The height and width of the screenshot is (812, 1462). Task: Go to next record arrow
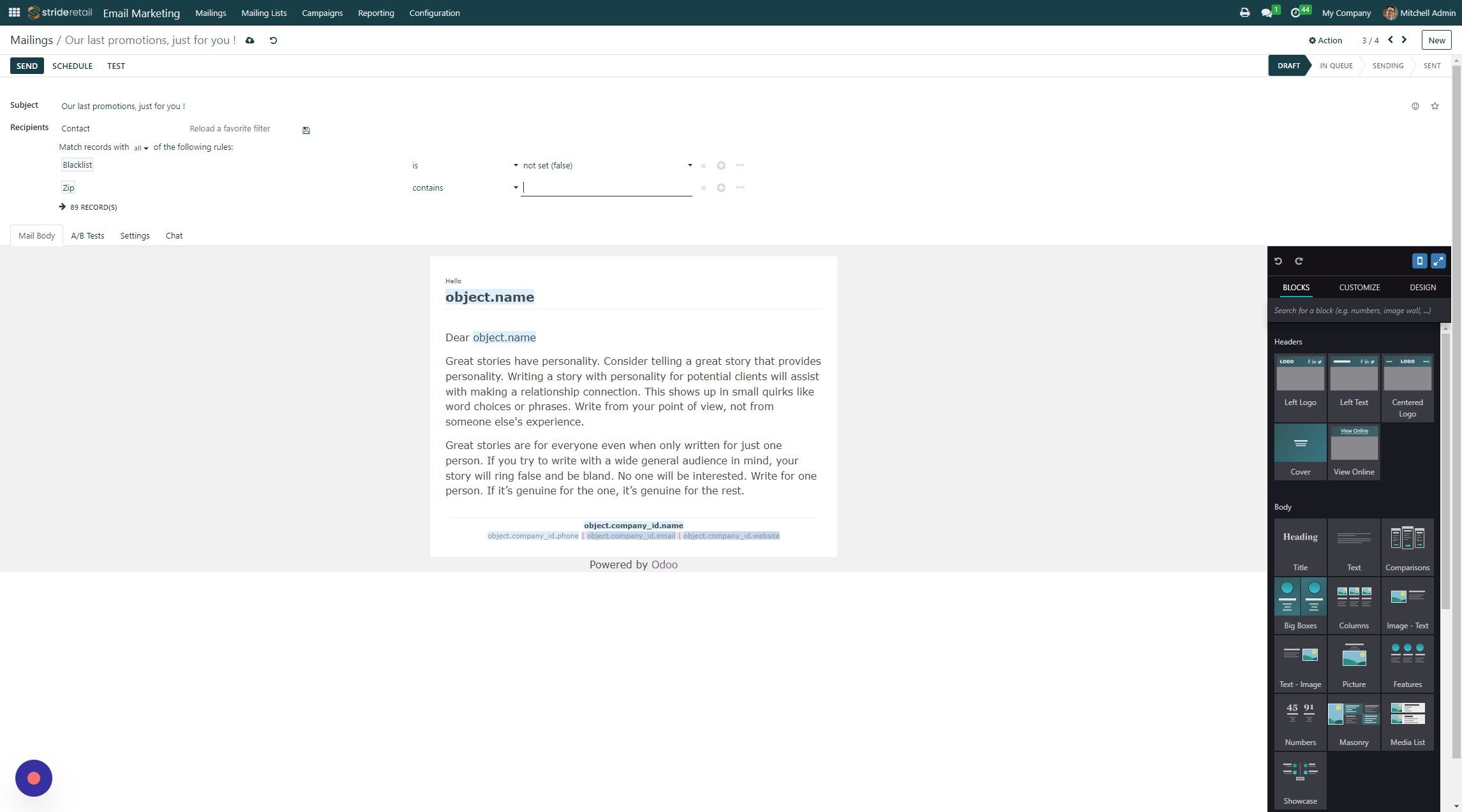click(x=1404, y=40)
